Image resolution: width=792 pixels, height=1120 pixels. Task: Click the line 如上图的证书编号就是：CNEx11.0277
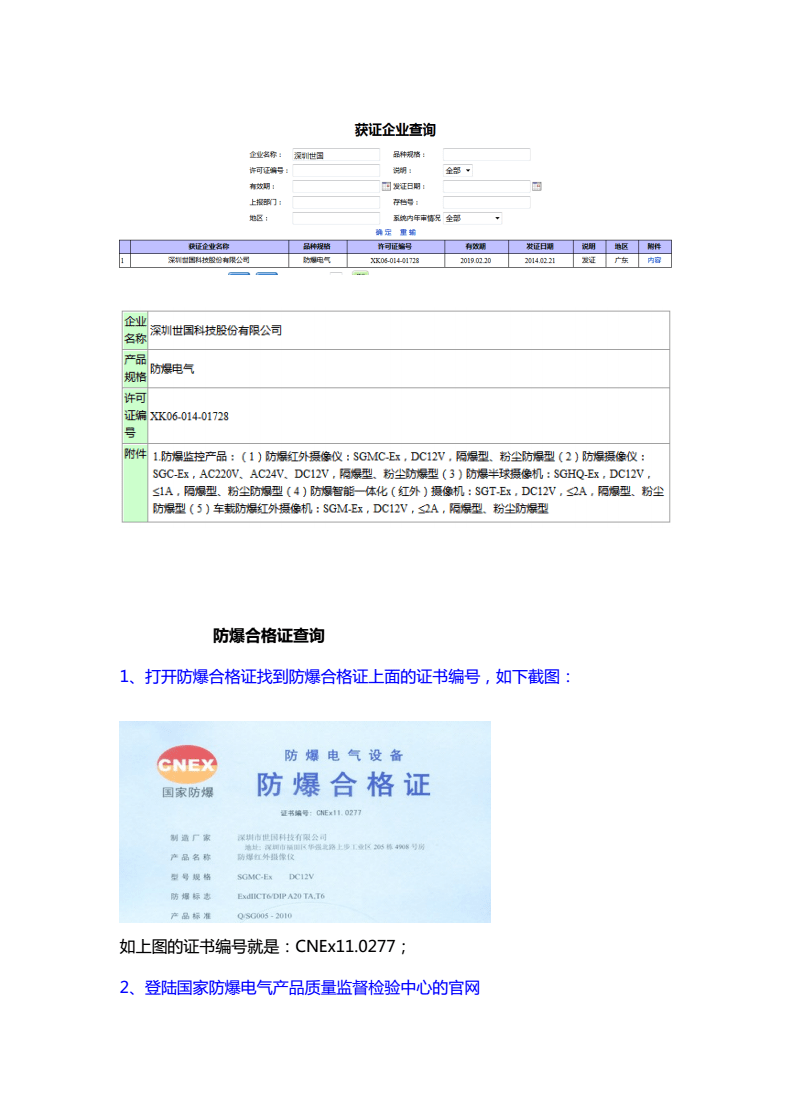264,946
